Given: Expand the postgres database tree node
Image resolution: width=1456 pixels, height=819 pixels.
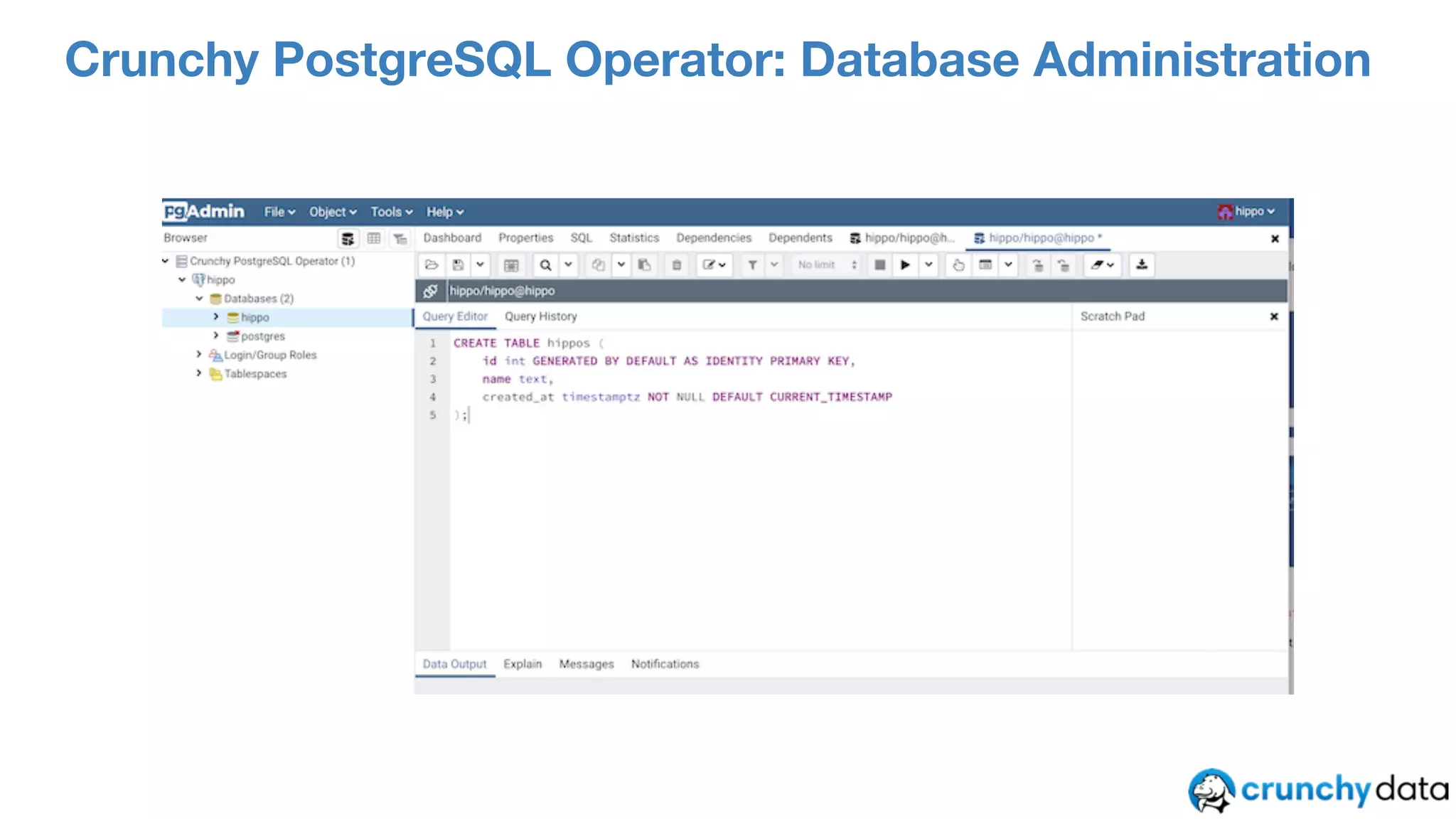Looking at the screenshot, I should pos(216,336).
